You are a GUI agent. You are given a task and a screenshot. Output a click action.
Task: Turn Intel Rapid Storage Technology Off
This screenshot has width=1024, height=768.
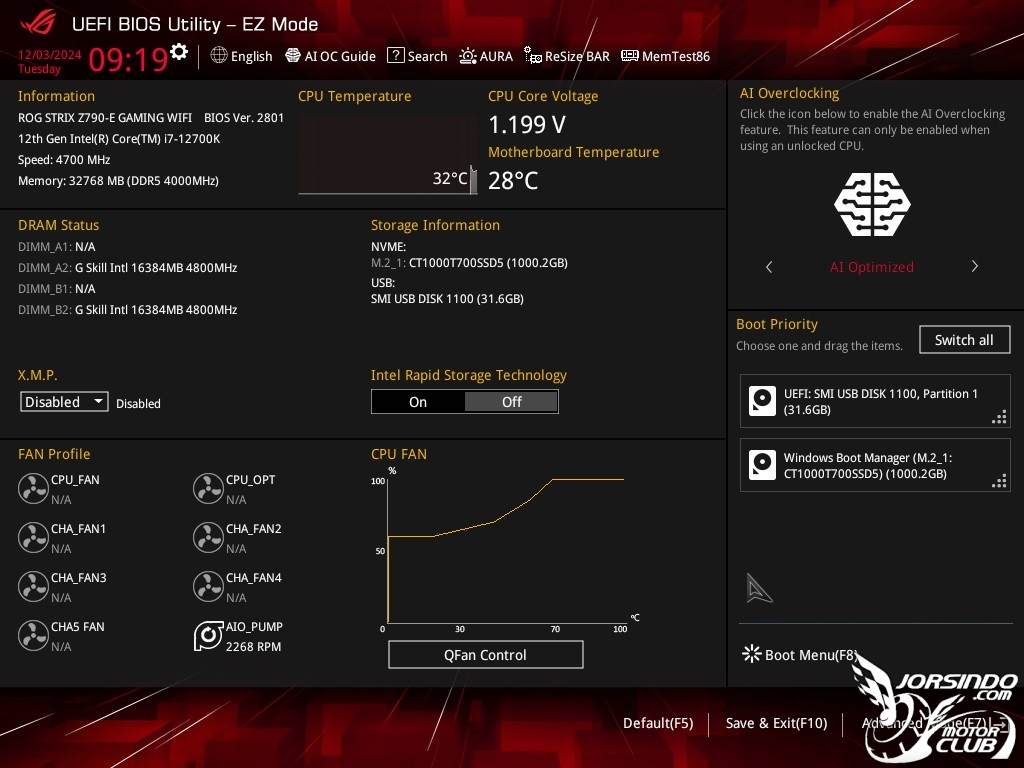511,402
